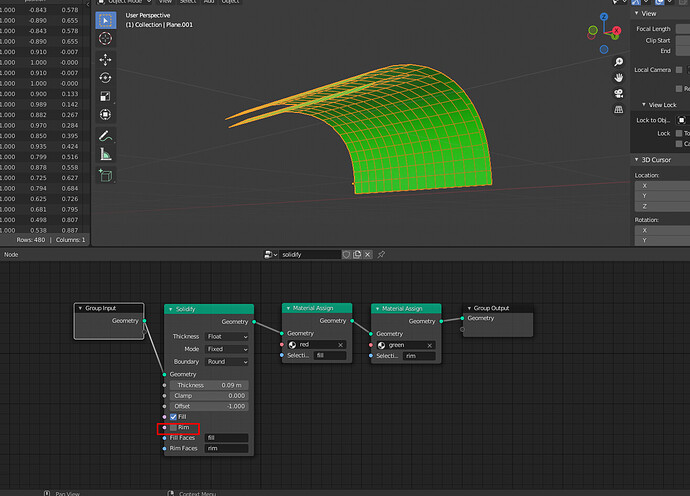
Task: Open the node tree browse dropdown
Action: tap(270, 254)
